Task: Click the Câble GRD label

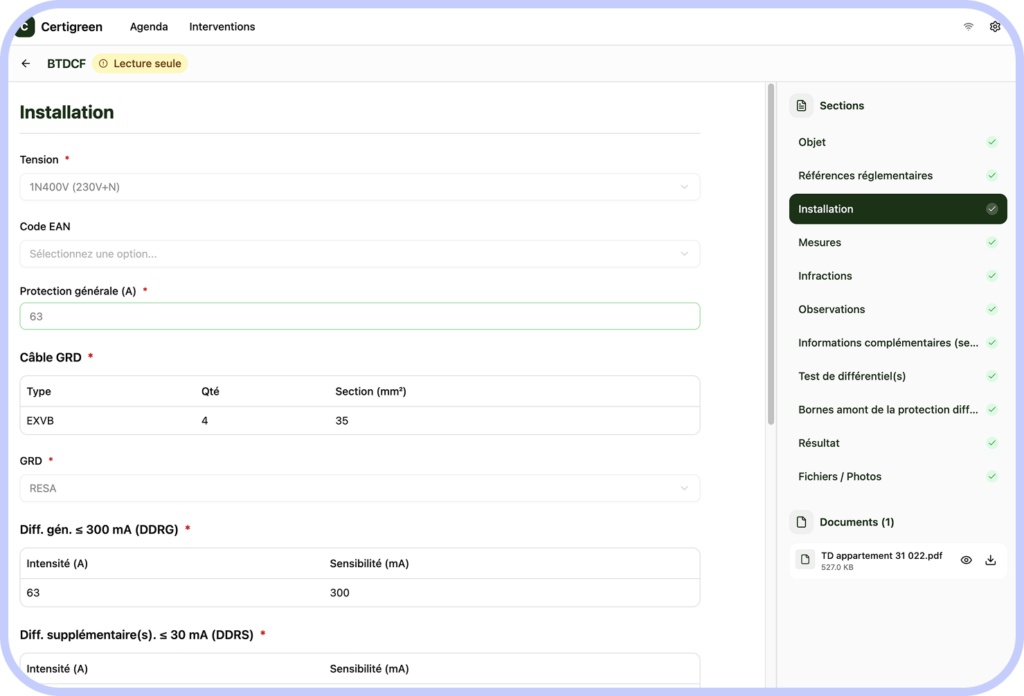Action: click(x=50, y=357)
